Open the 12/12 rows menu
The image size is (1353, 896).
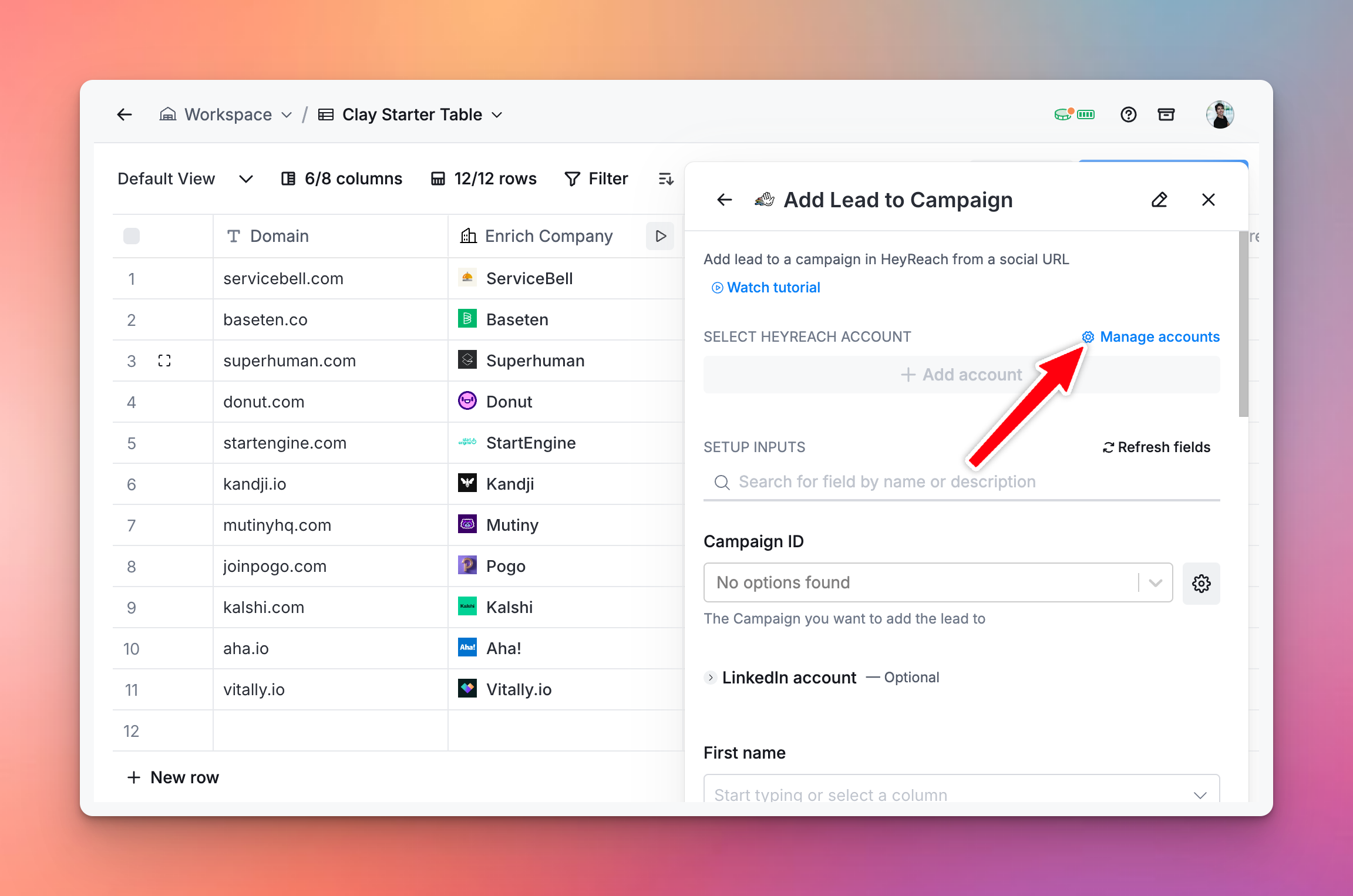pyautogui.click(x=484, y=178)
